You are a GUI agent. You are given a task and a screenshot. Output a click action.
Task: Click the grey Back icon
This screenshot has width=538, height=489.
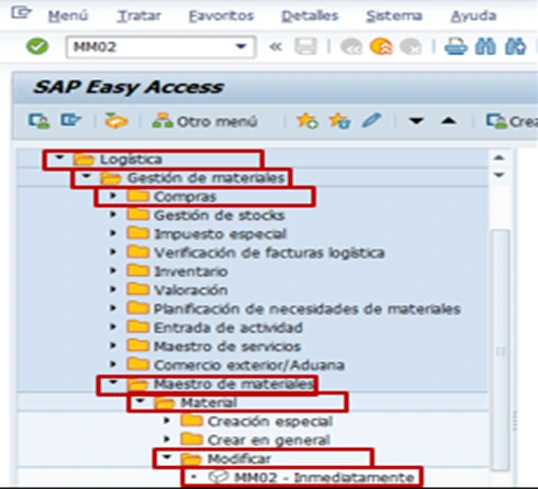point(351,47)
